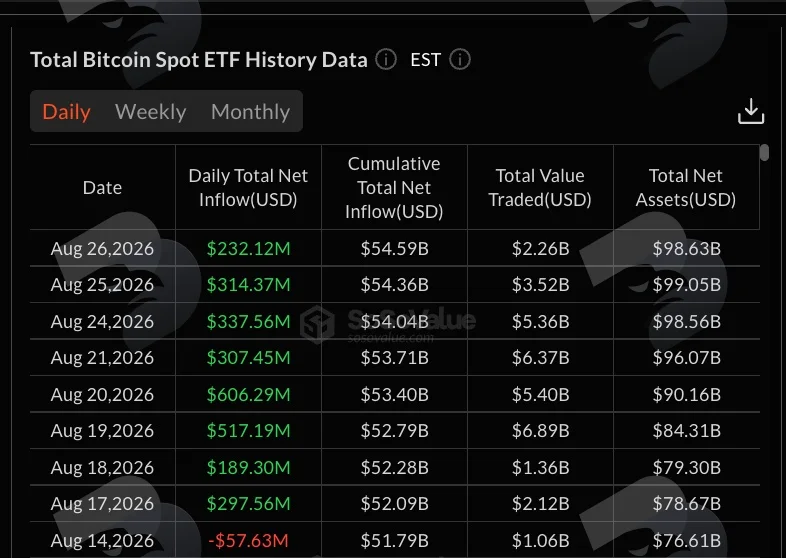Click the Total Value Traded header
The height and width of the screenshot is (558, 786).
[x=540, y=188]
